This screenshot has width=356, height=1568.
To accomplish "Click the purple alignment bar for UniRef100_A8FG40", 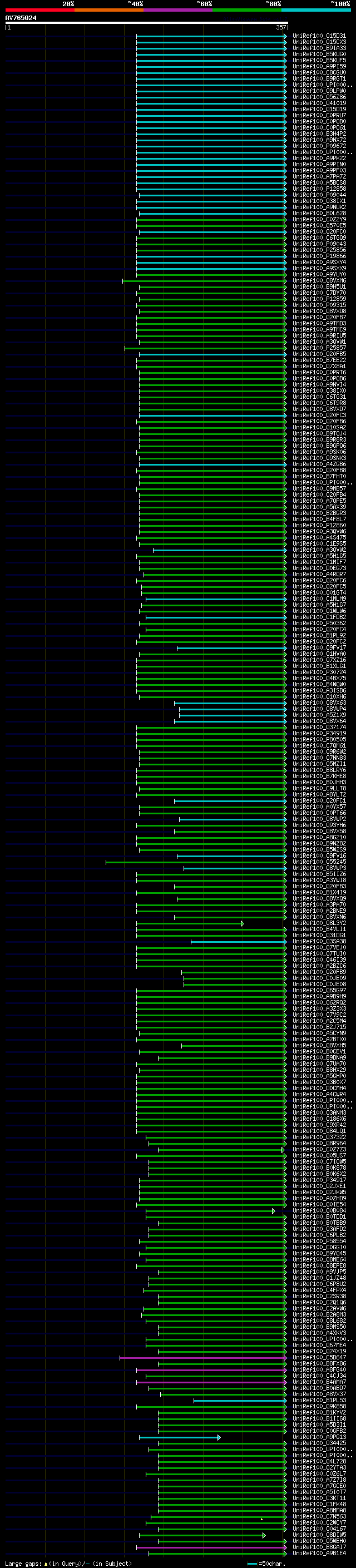I will [211, 1369].
